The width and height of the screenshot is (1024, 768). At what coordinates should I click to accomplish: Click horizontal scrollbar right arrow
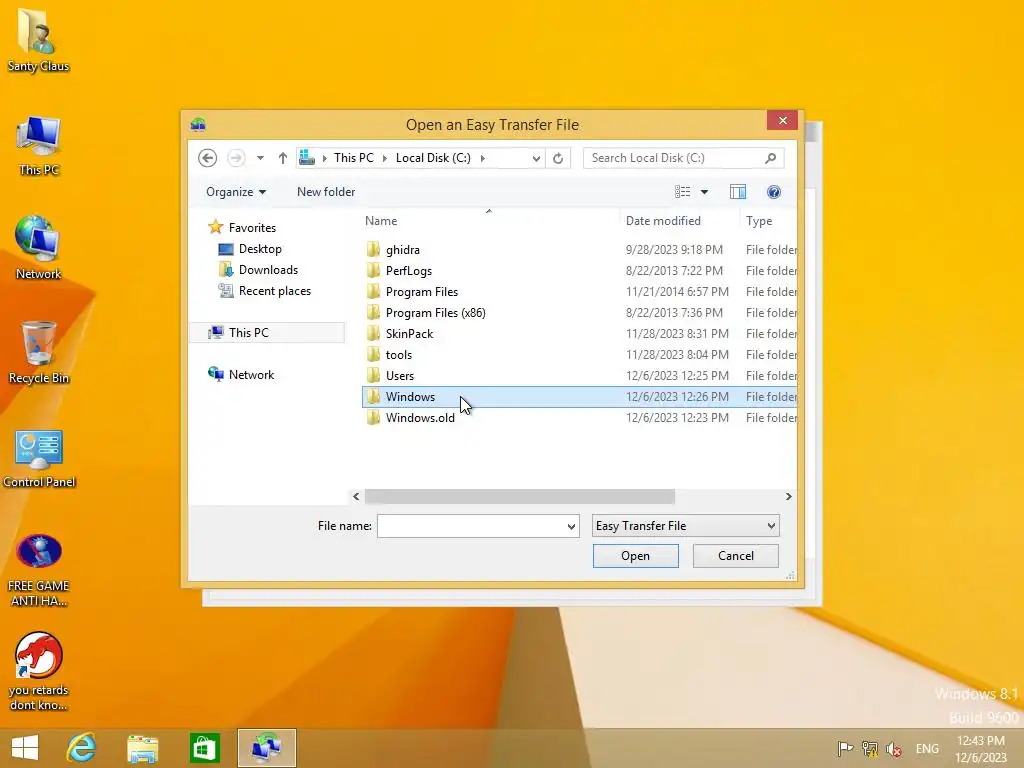click(x=788, y=496)
